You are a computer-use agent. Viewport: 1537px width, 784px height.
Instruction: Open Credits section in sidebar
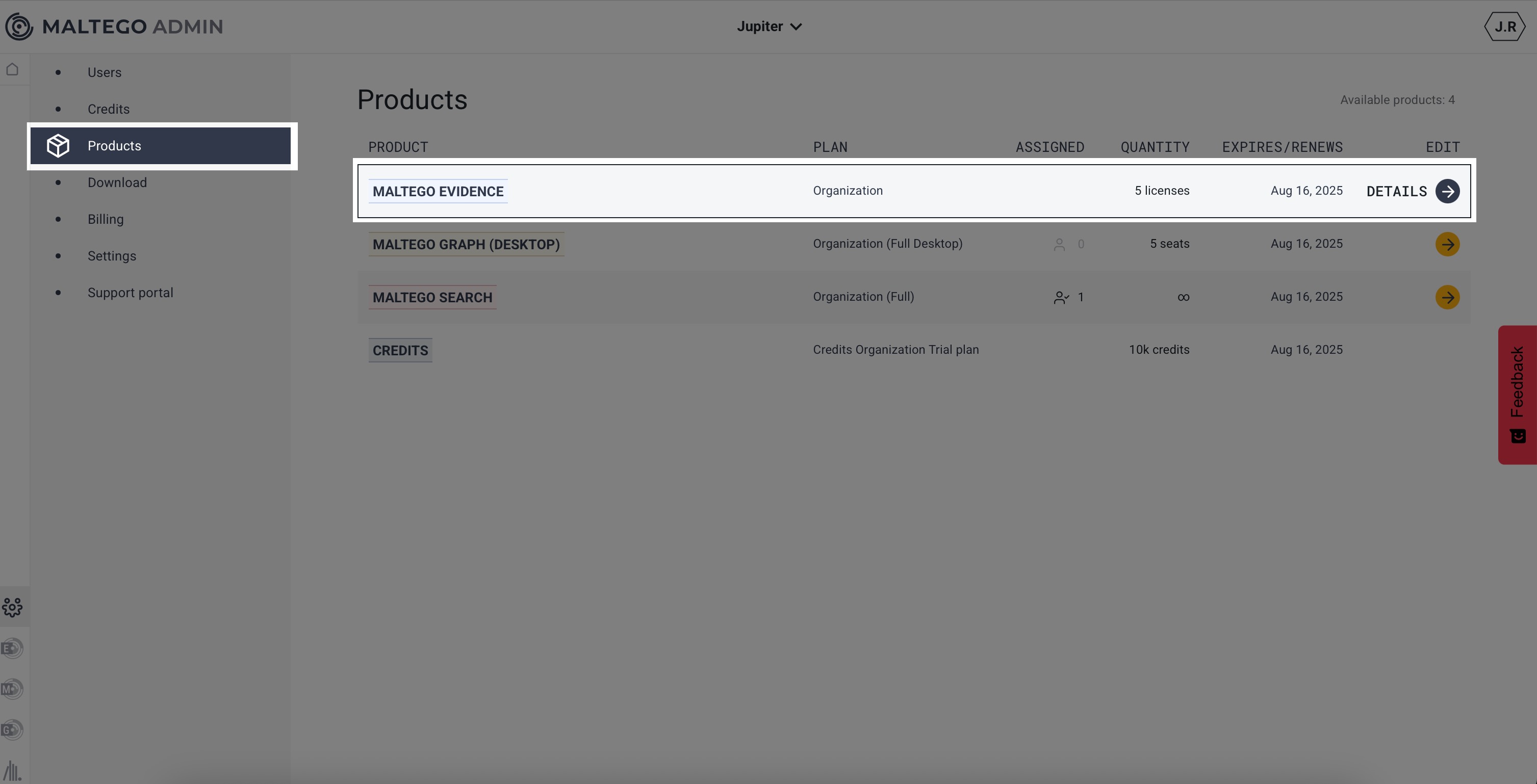(109, 109)
